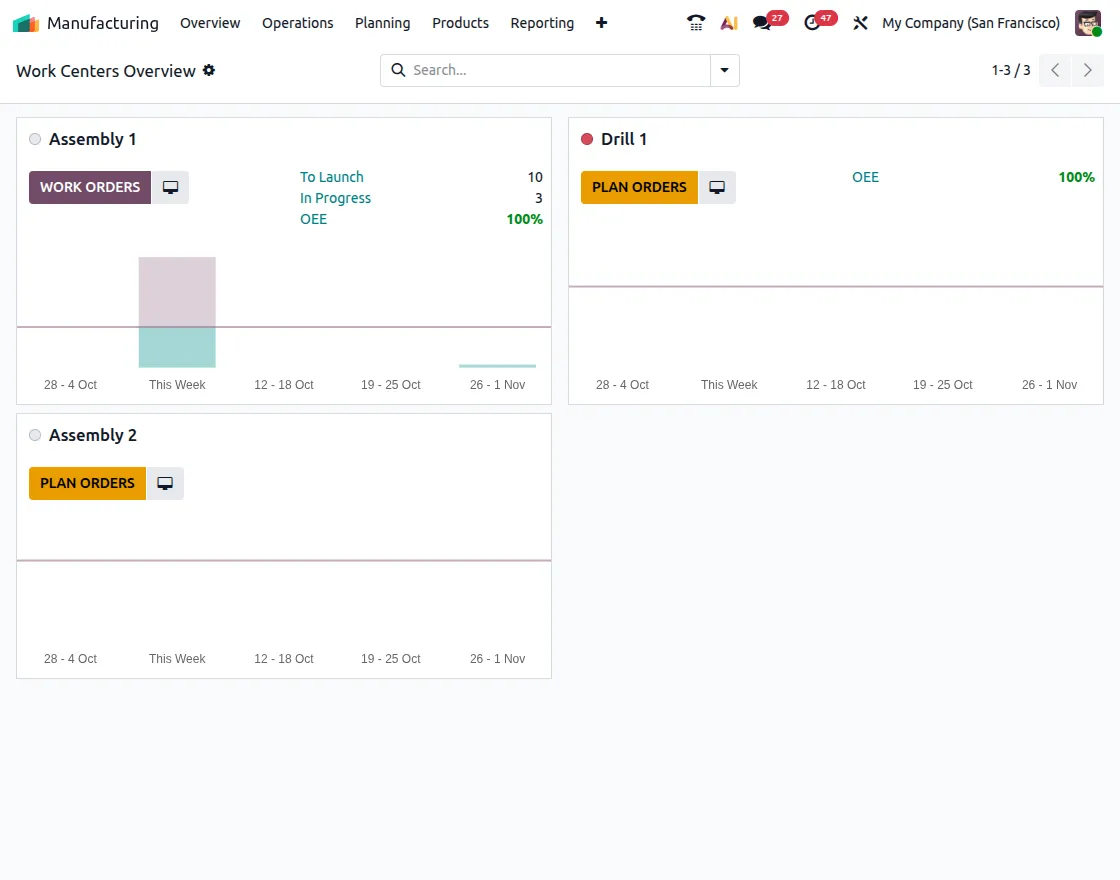Open the Operations menu
The width and height of the screenshot is (1120, 880).
[x=297, y=22]
